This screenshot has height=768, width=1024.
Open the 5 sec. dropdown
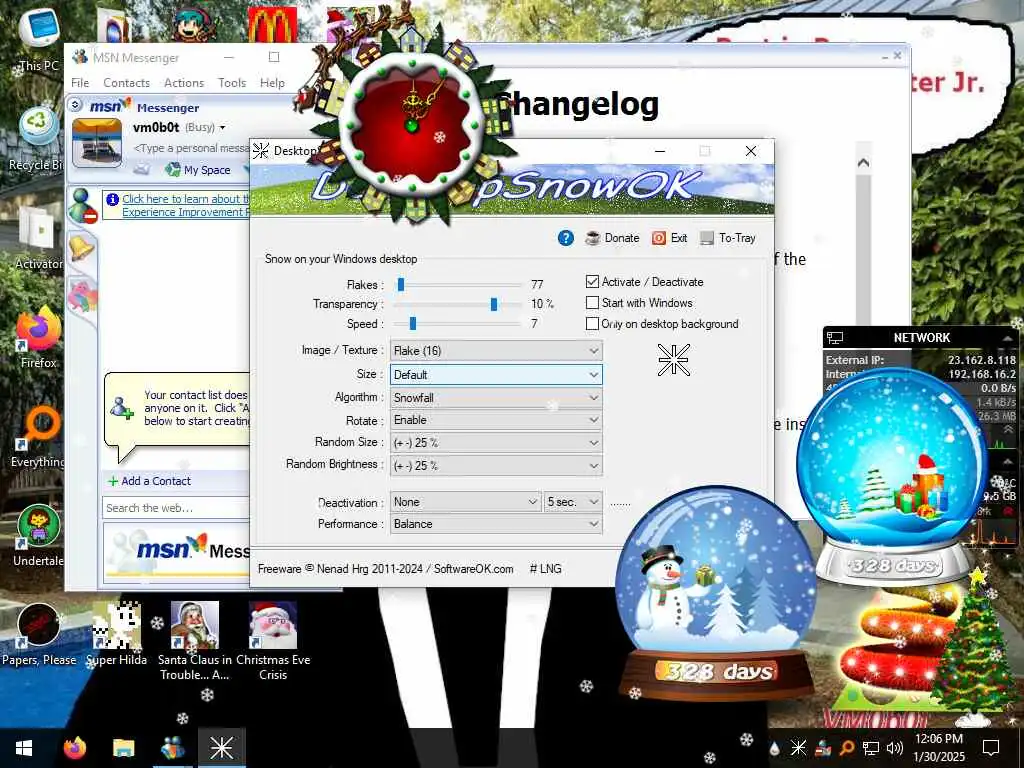point(573,502)
